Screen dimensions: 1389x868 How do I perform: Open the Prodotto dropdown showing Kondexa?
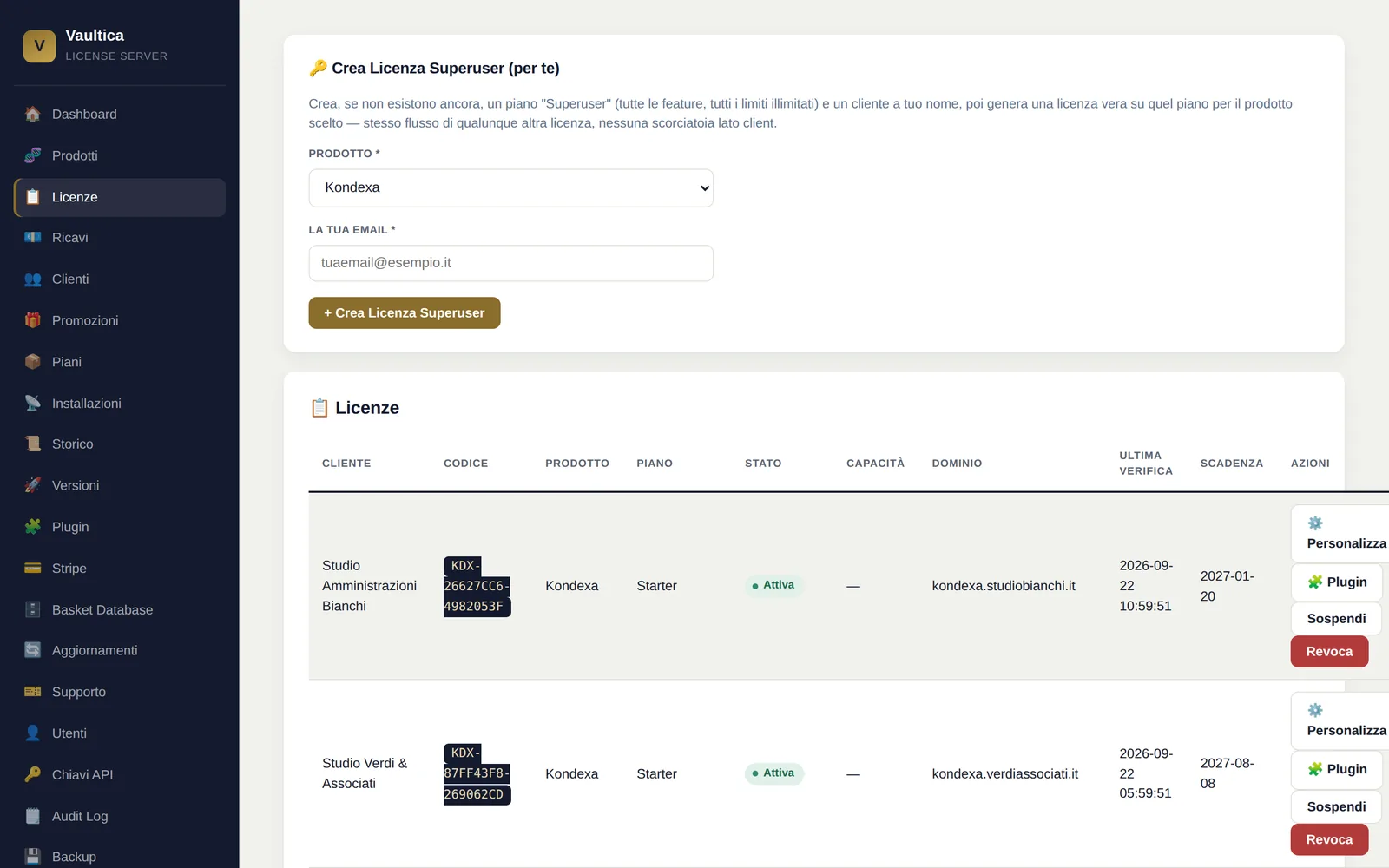(511, 187)
